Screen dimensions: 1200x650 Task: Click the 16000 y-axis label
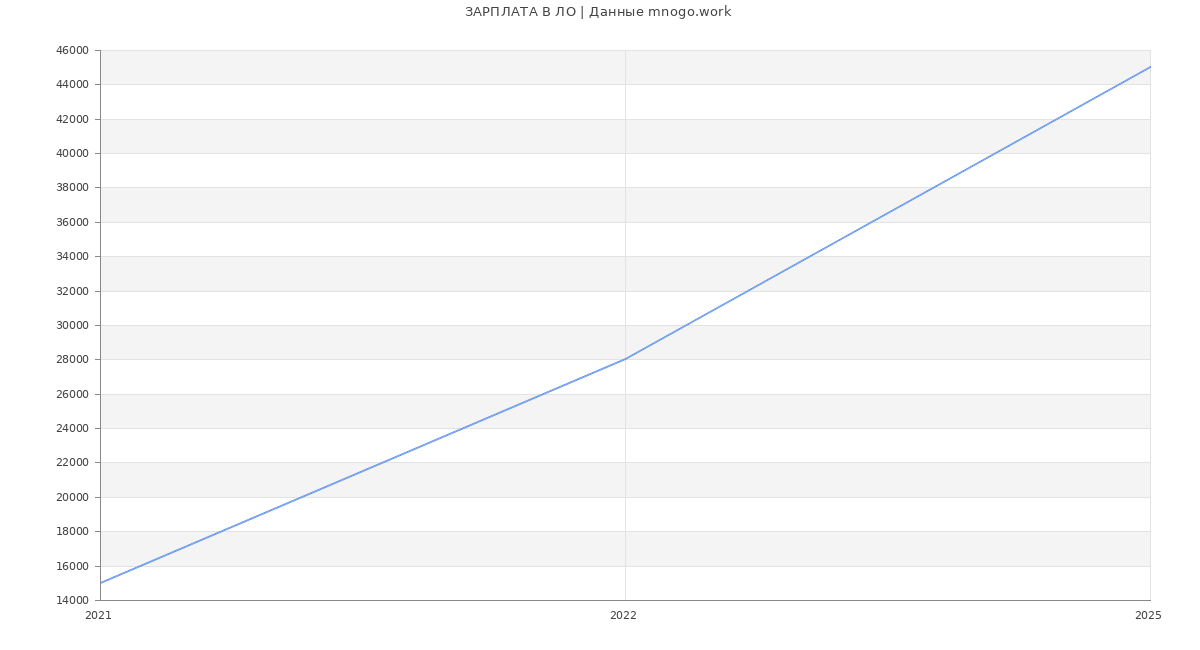tap(72, 566)
